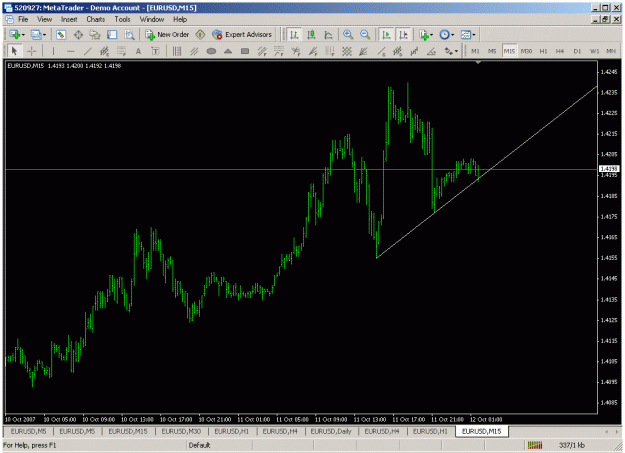The height and width of the screenshot is (453, 625).
Task: Toggle chart Auto Scroll
Action: 386,35
